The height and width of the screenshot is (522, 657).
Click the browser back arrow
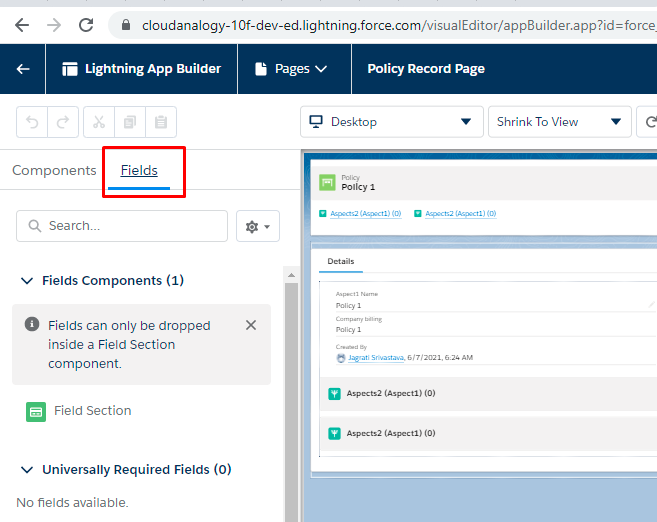22,25
